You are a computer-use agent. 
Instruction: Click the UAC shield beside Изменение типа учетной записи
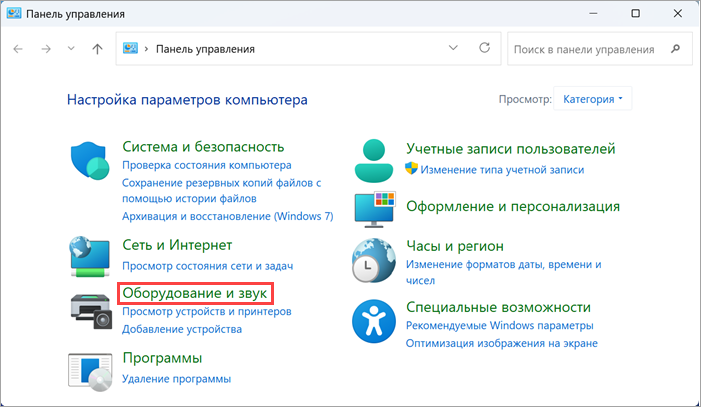tap(411, 169)
